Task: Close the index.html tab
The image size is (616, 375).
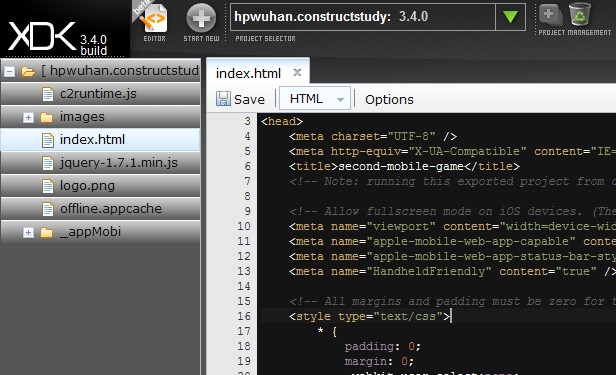Action: (297, 72)
